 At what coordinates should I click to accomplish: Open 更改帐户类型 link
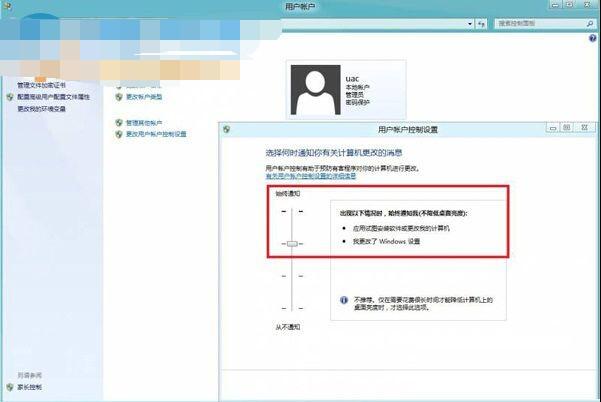144,97
